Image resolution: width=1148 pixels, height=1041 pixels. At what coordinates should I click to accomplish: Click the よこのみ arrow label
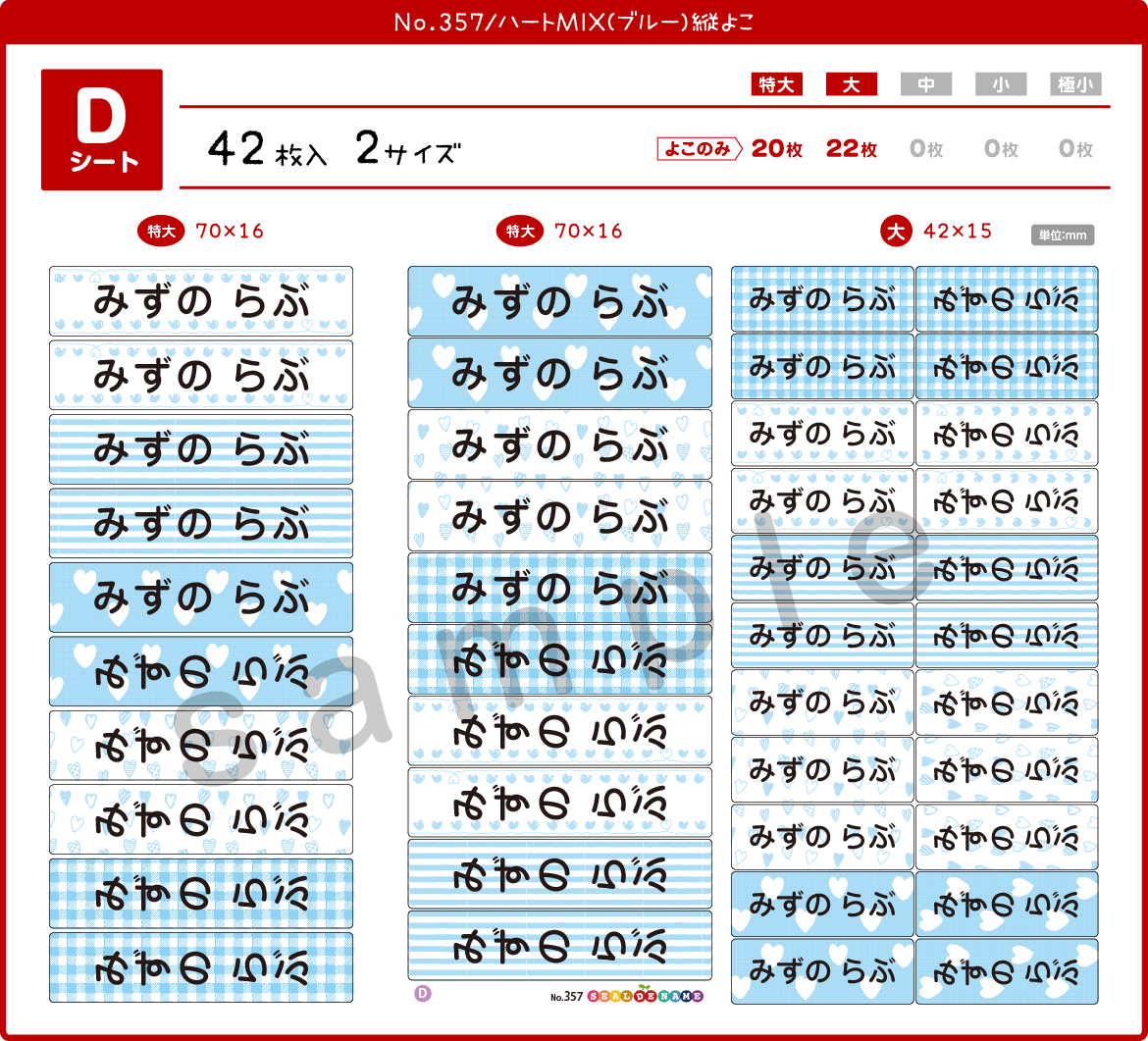[x=700, y=148]
